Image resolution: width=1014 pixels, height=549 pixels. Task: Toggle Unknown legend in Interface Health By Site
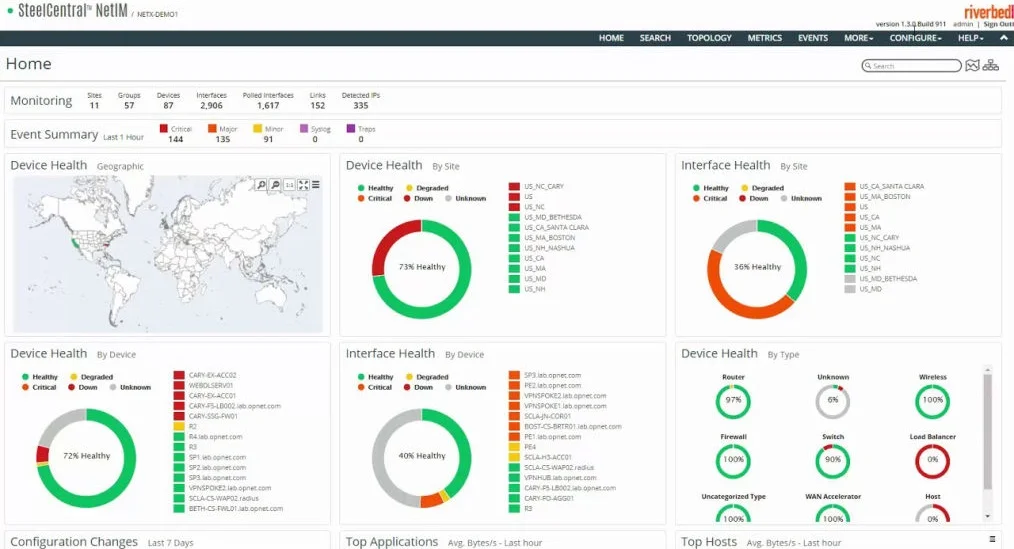tap(801, 199)
